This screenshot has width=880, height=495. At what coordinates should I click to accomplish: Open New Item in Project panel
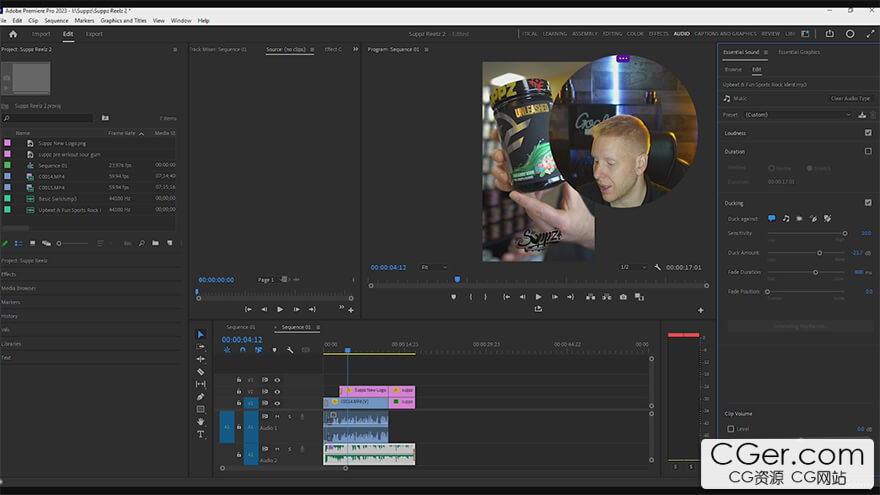[x=169, y=244]
